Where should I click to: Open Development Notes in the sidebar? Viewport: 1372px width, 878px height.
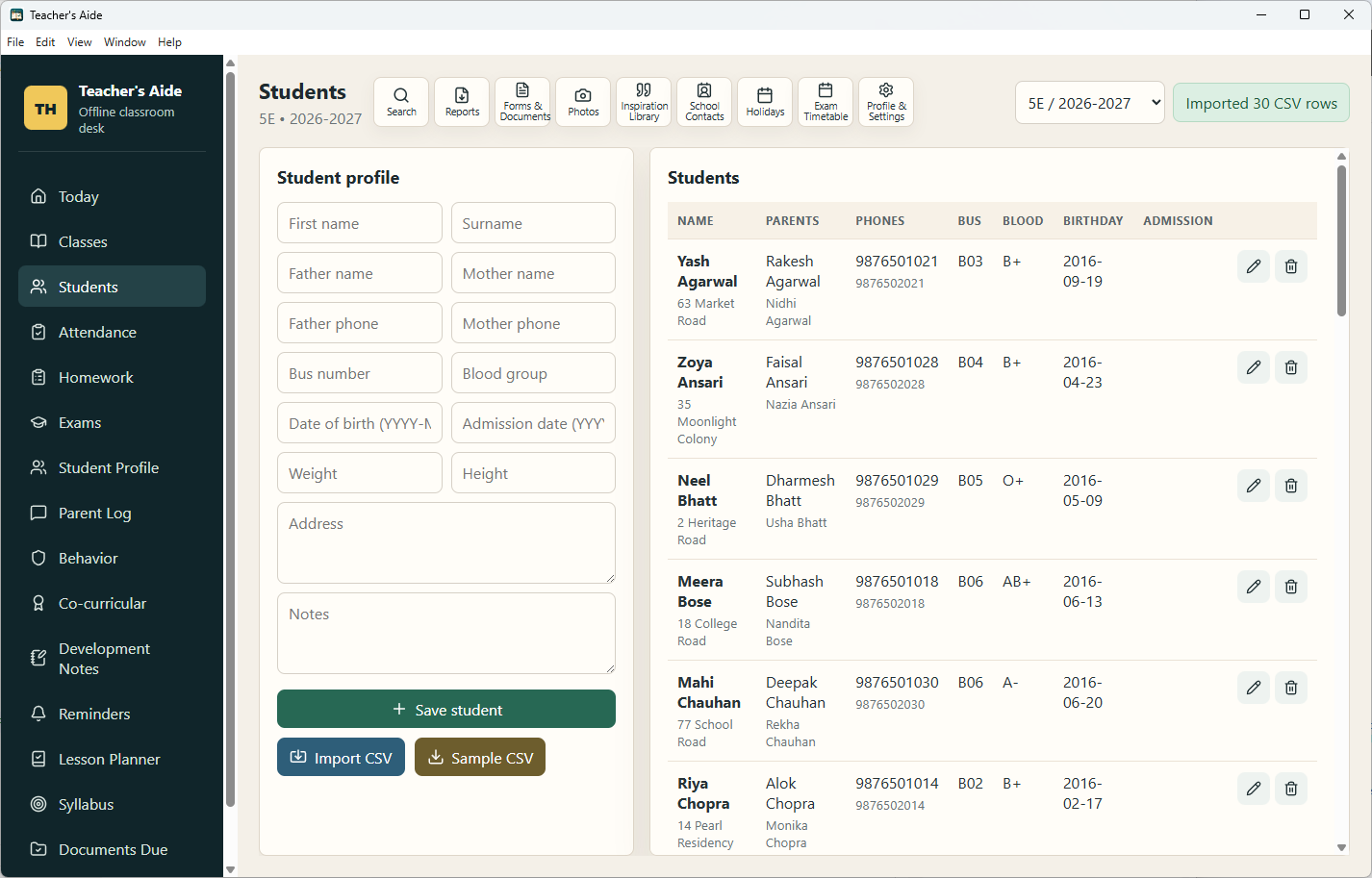coord(112,659)
